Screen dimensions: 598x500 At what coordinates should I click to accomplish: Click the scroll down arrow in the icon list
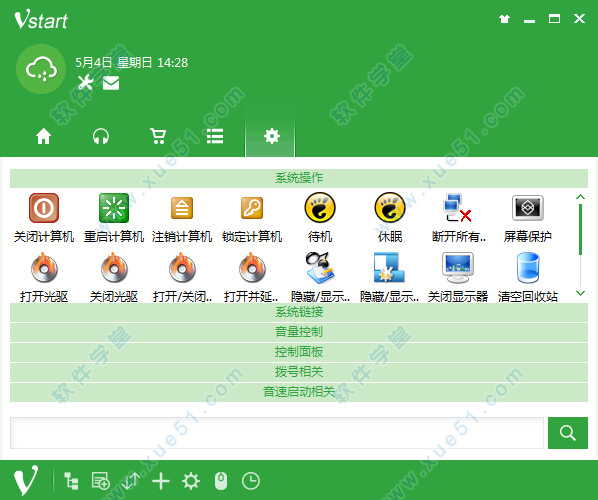[x=580, y=293]
